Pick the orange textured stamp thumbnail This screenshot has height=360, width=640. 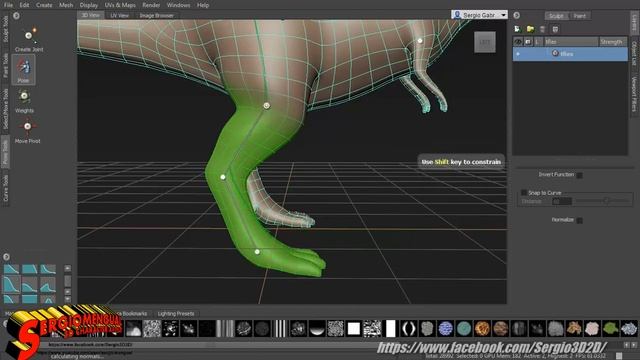tap(482, 328)
